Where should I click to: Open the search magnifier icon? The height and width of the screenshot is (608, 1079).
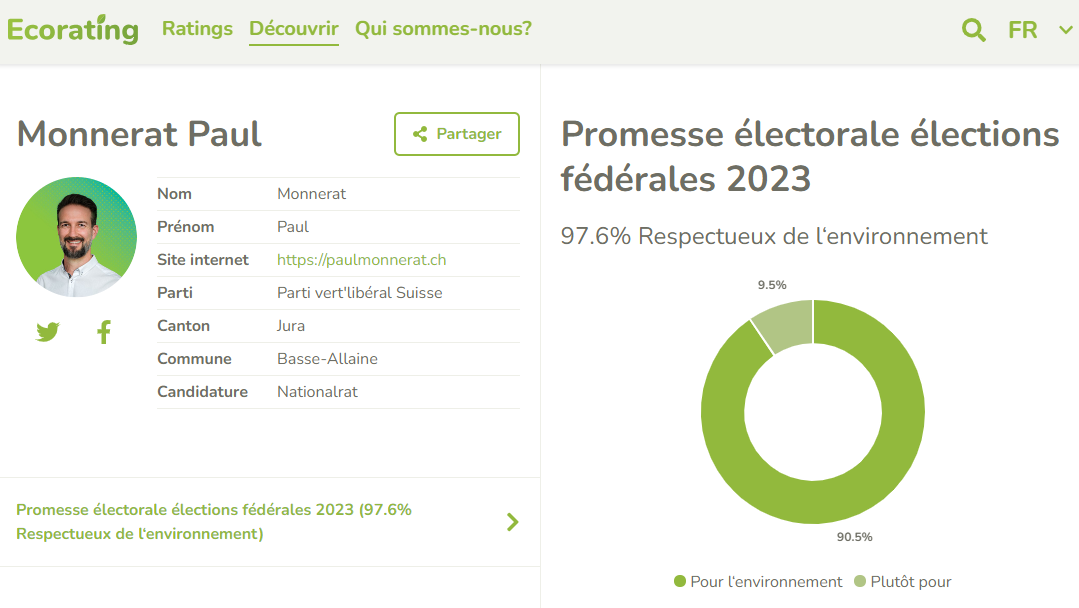tap(973, 30)
